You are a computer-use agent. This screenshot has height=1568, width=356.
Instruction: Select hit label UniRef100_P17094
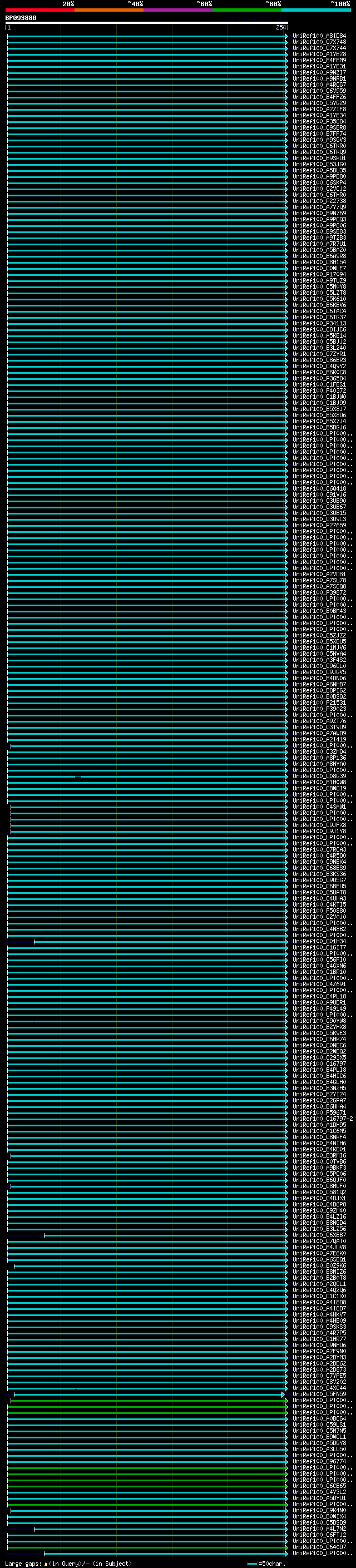point(319,275)
